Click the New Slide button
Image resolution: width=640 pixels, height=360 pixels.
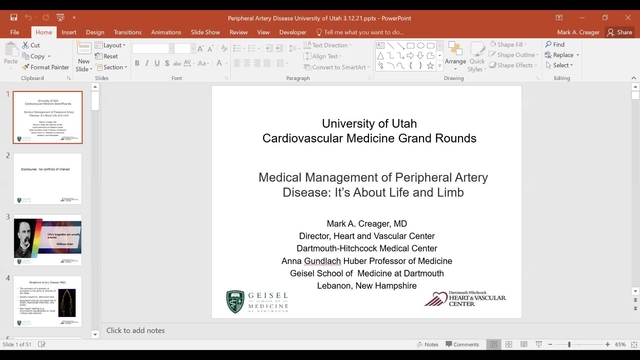pos(84,56)
